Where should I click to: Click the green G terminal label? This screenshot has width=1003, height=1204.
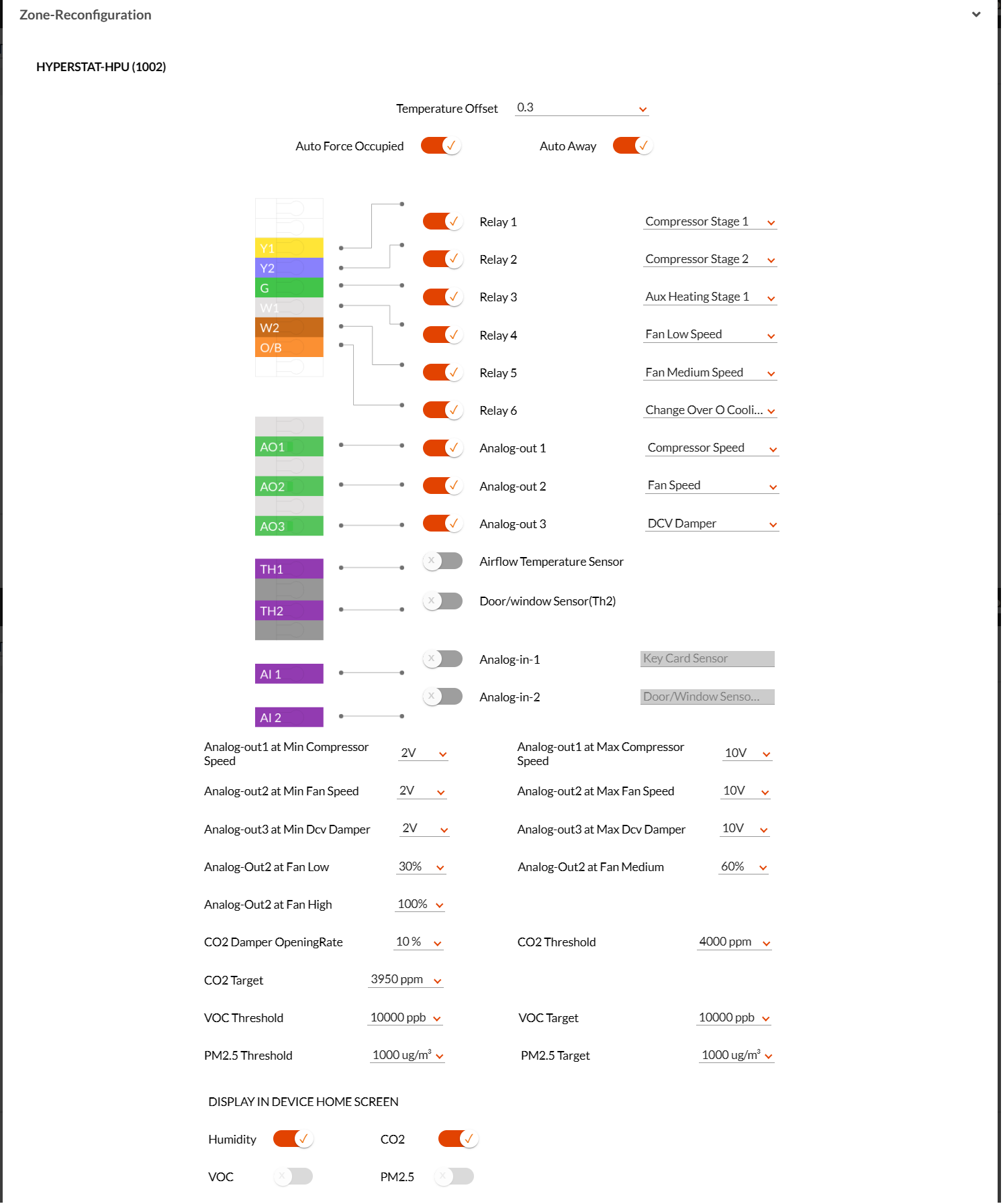point(289,288)
